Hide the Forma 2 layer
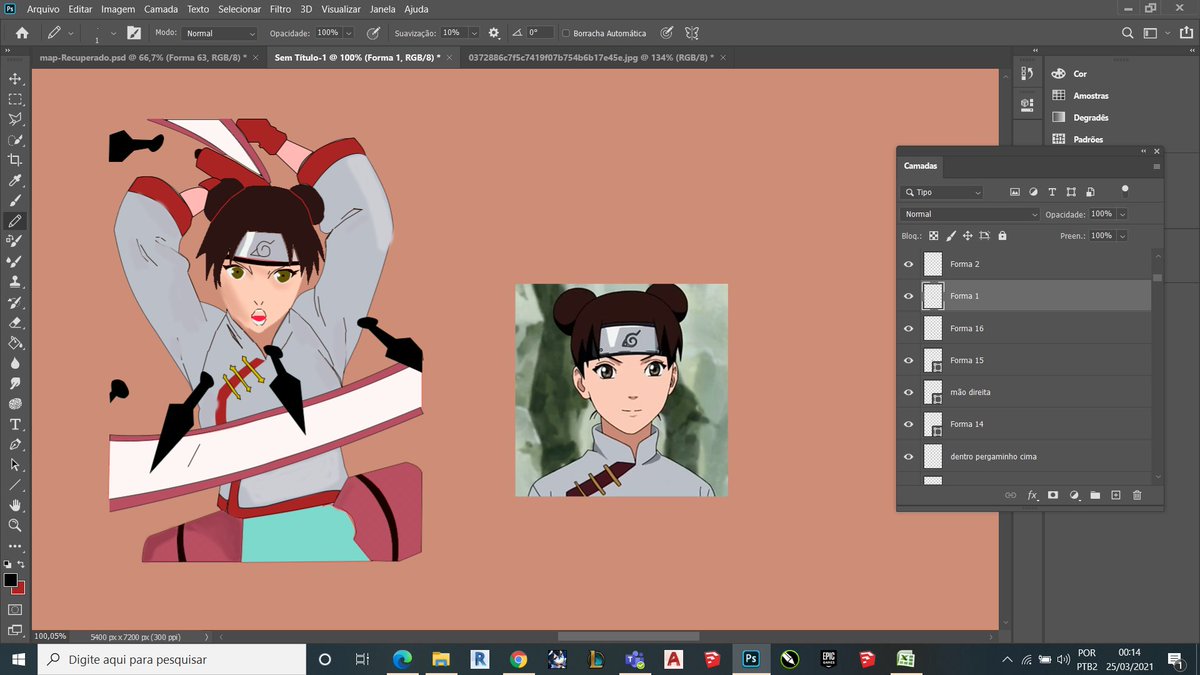Viewport: 1200px width, 675px height. pyautogui.click(x=909, y=264)
